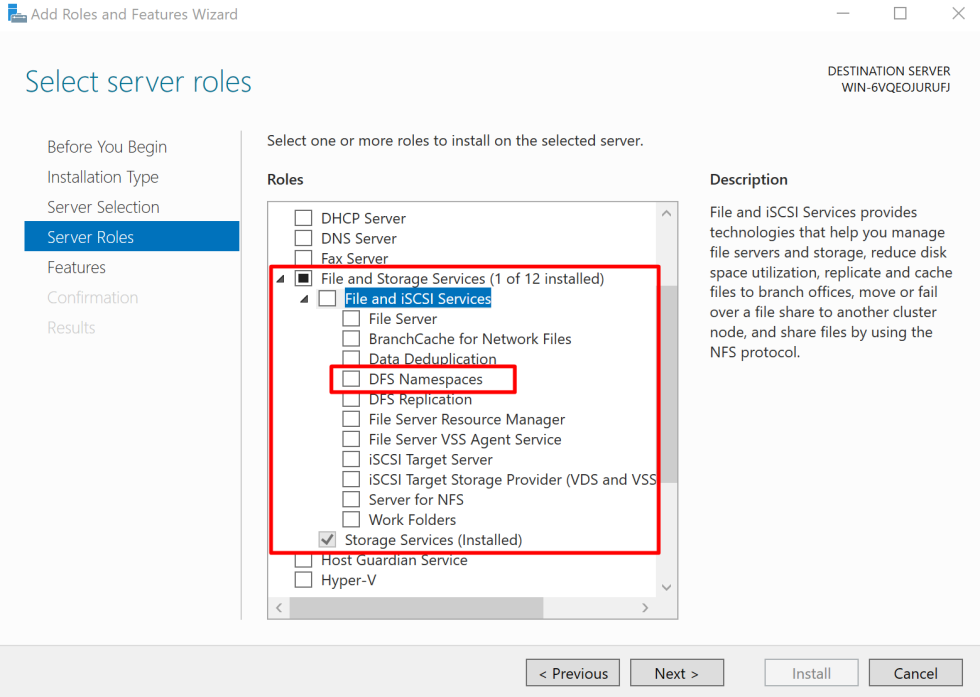
Task: Open the Before You Begin page
Action: [x=107, y=146]
